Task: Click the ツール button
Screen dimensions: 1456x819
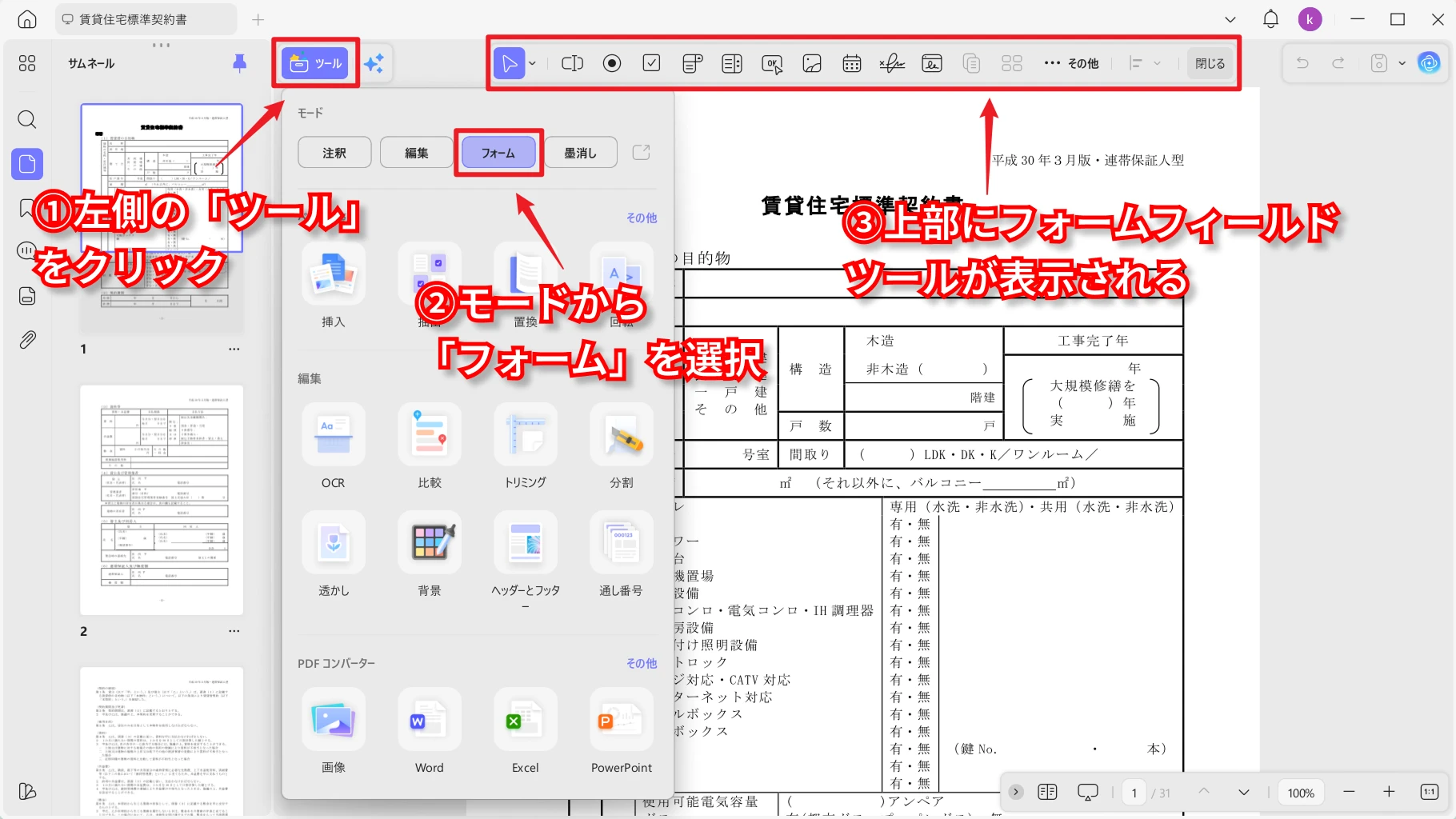Action: [x=315, y=63]
